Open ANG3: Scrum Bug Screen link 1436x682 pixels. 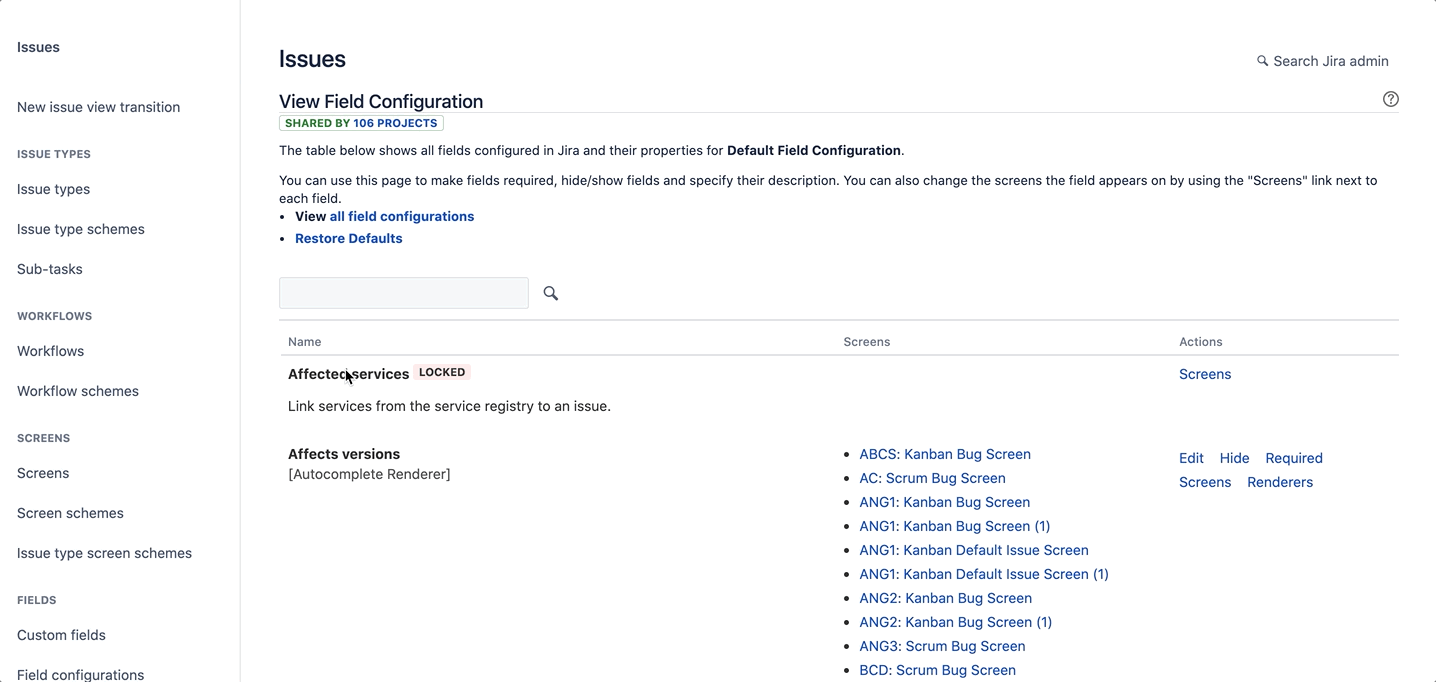pos(942,646)
